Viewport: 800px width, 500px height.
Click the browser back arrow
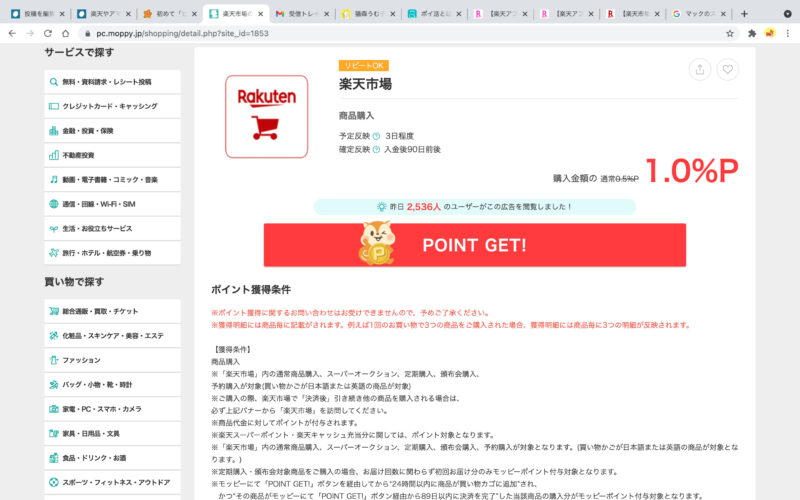pos(12,33)
